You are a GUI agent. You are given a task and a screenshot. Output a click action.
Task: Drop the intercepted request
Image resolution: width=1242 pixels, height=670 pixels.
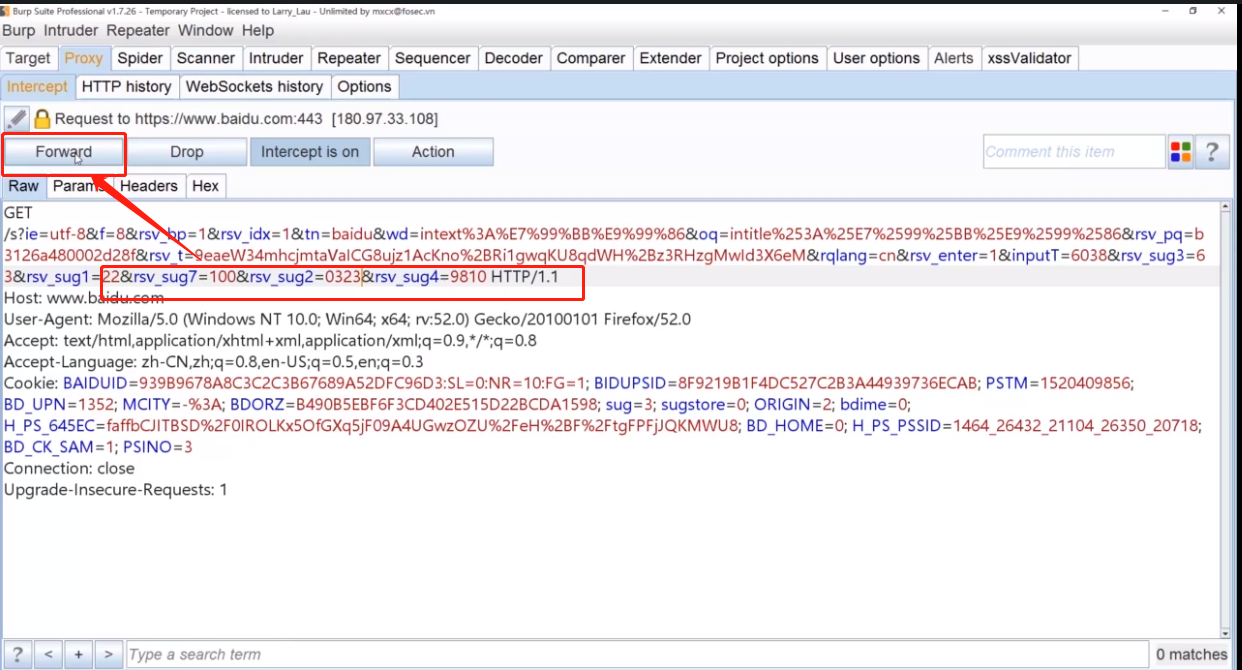coord(187,152)
